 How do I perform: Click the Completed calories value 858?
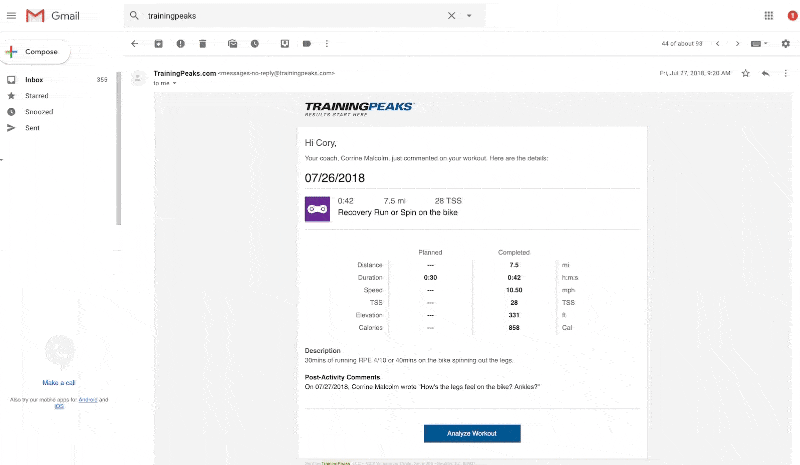[x=514, y=328]
